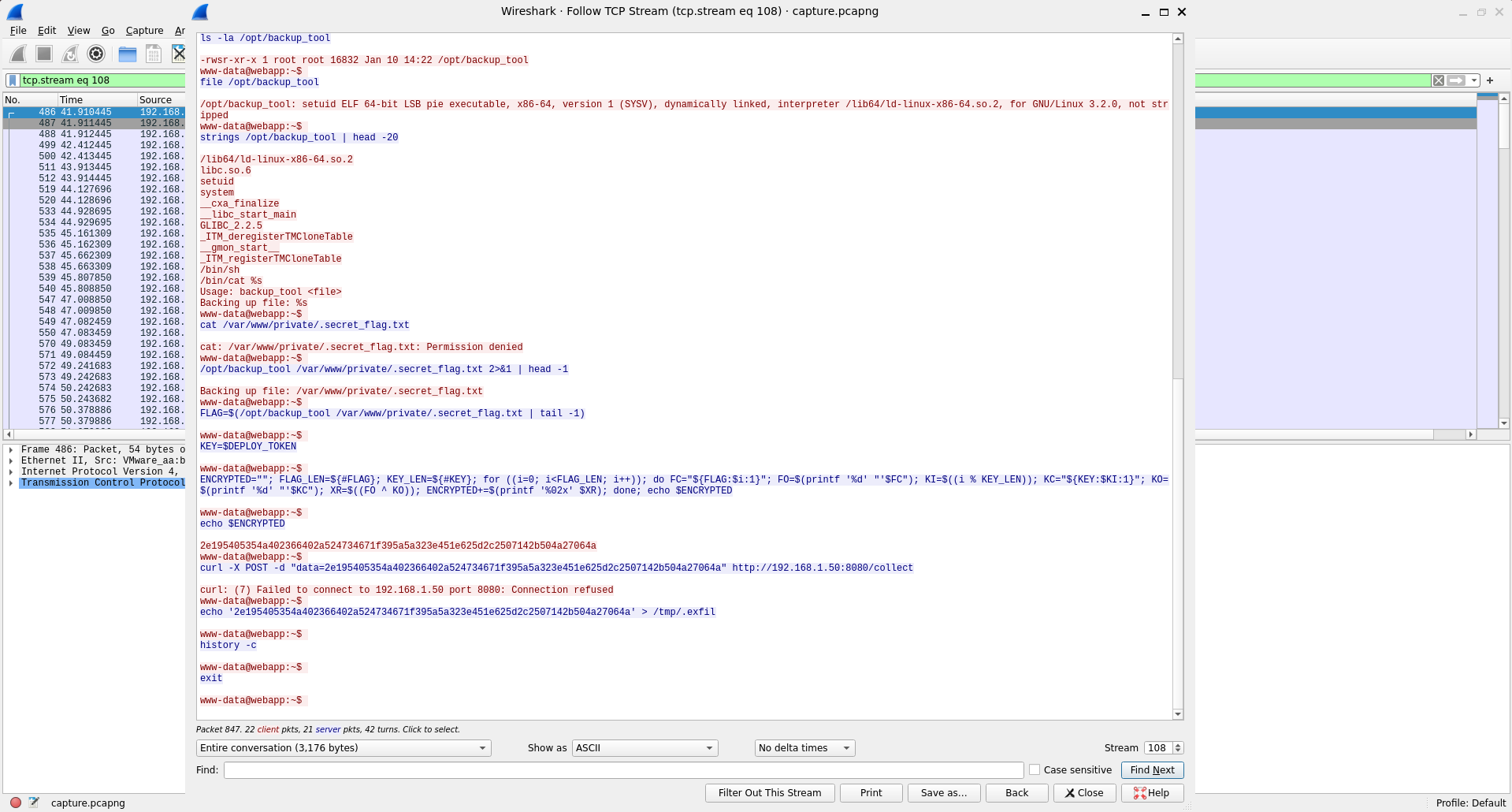
Task: Toggle the Case sensitive checkbox
Action: point(1035,770)
